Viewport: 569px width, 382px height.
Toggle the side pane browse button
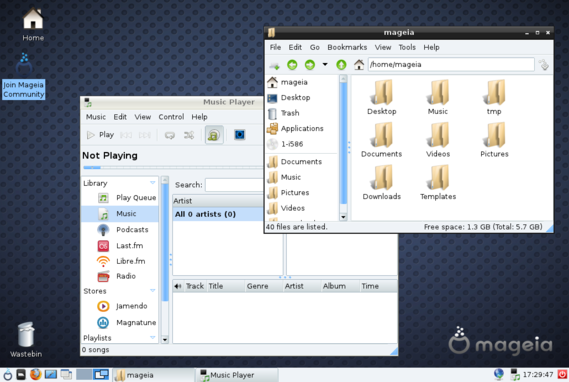[214, 135]
